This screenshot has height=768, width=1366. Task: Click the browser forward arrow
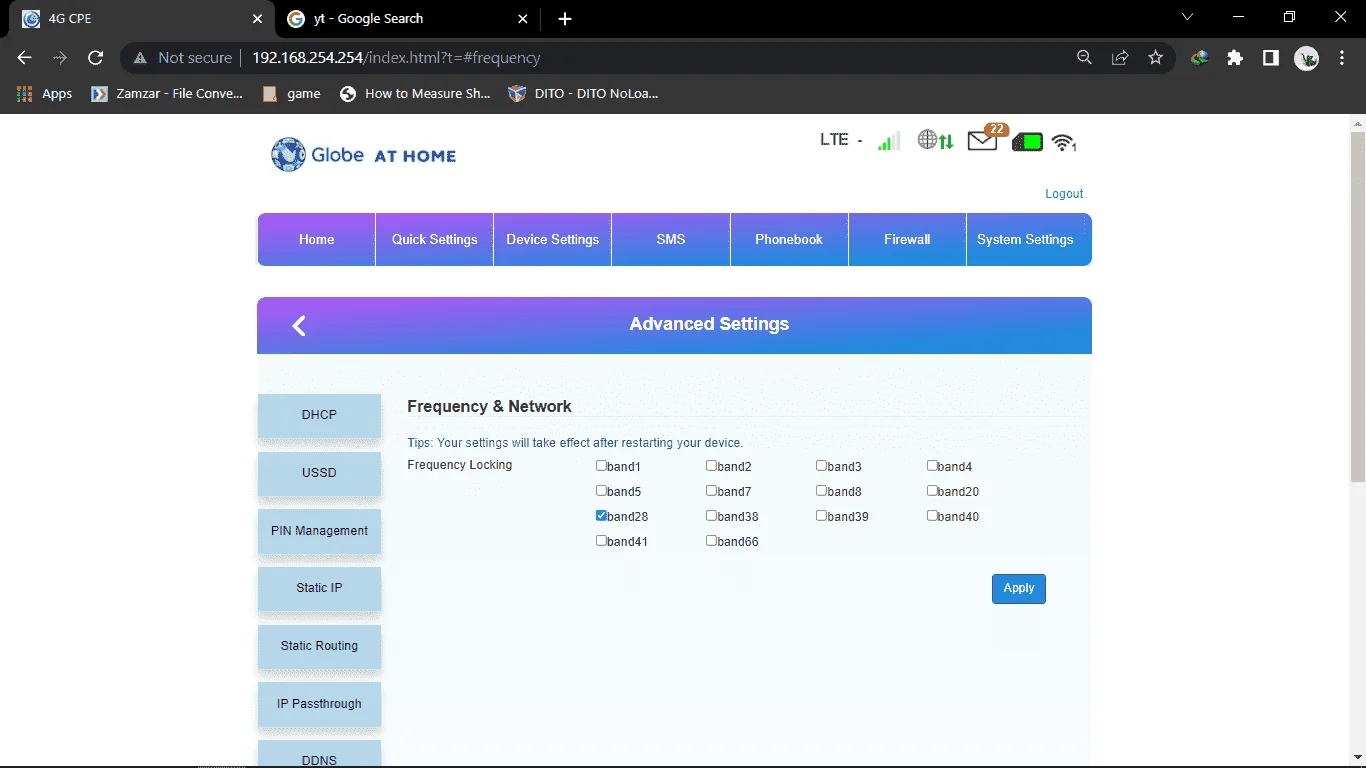coord(60,58)
